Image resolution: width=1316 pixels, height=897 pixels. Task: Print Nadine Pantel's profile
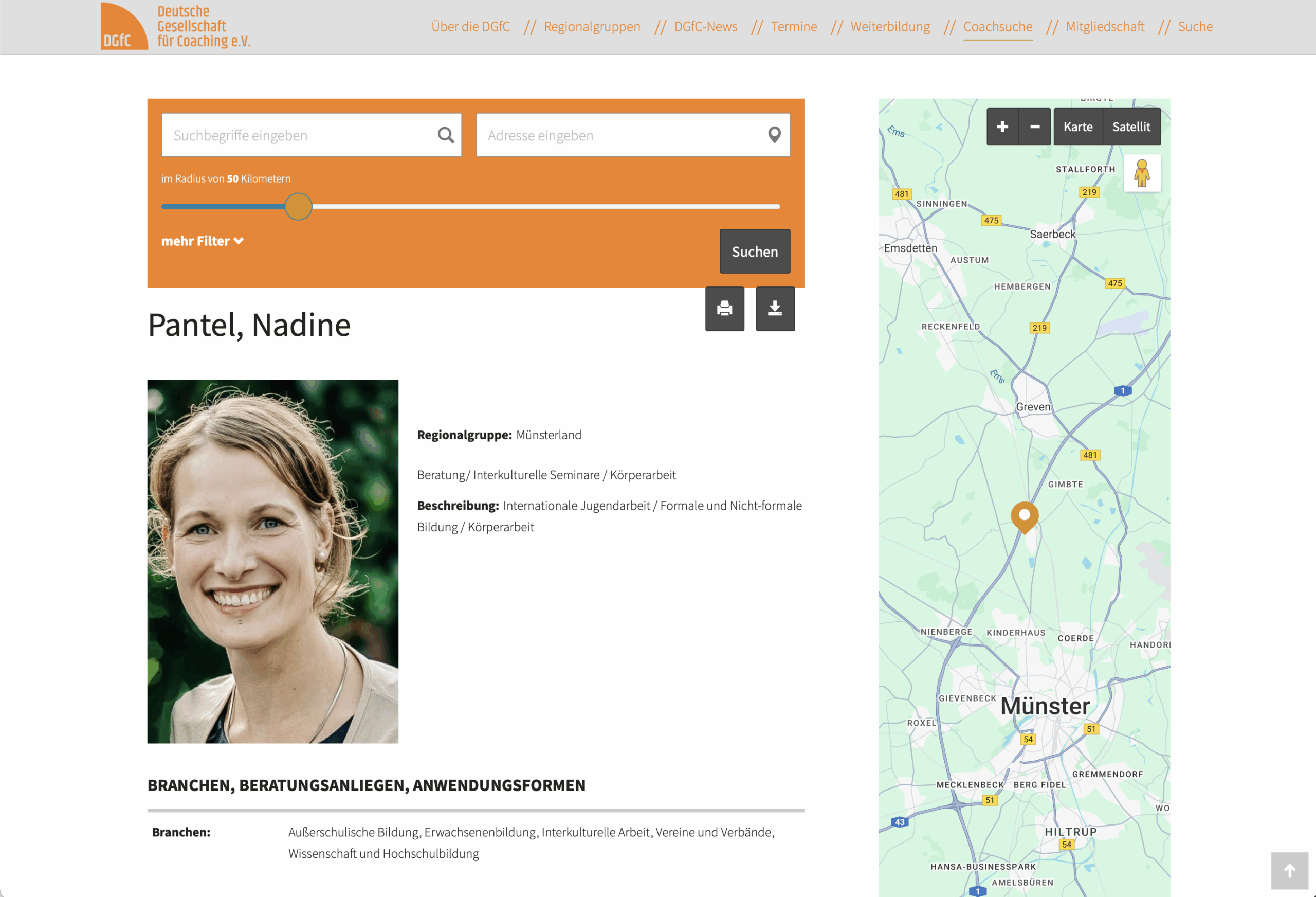click(x=725, y=309)
